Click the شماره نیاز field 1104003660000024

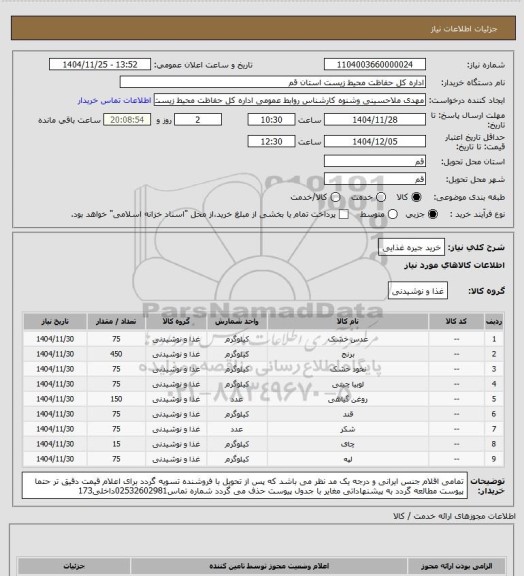375,64
